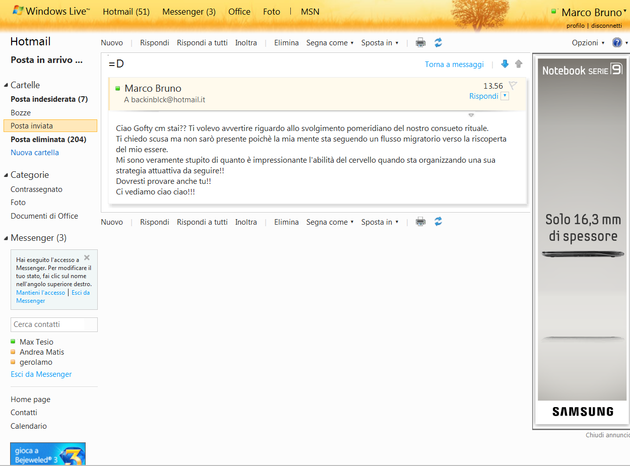Screen dimensions: 630x466
Task: Go to next message with blue down arrow
Action: click(505, 64)
